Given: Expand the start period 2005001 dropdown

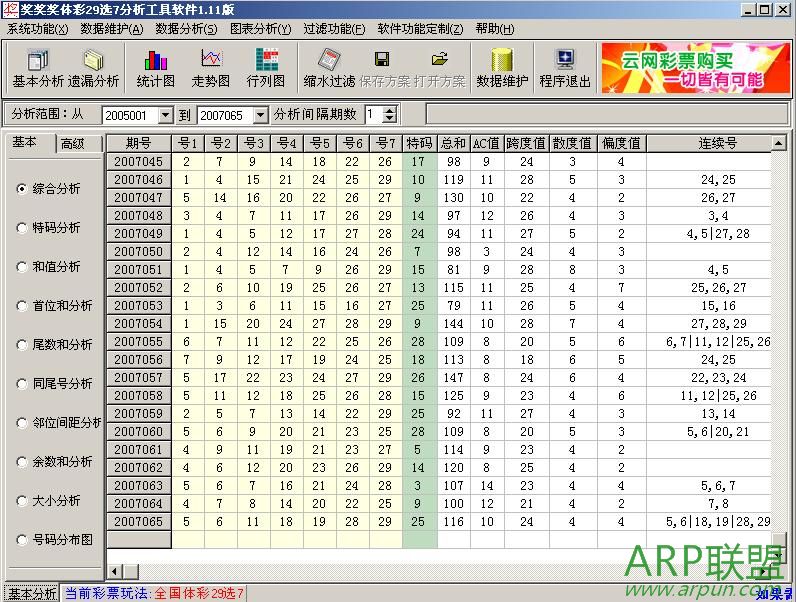Looking at the screenshot, I should pos(166,116).
